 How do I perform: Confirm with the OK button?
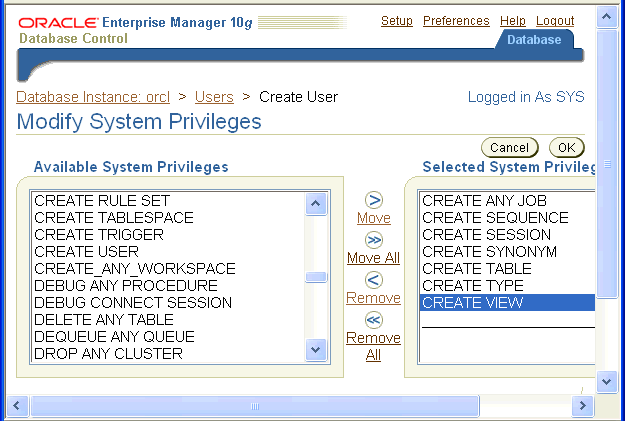click(566, 148)
